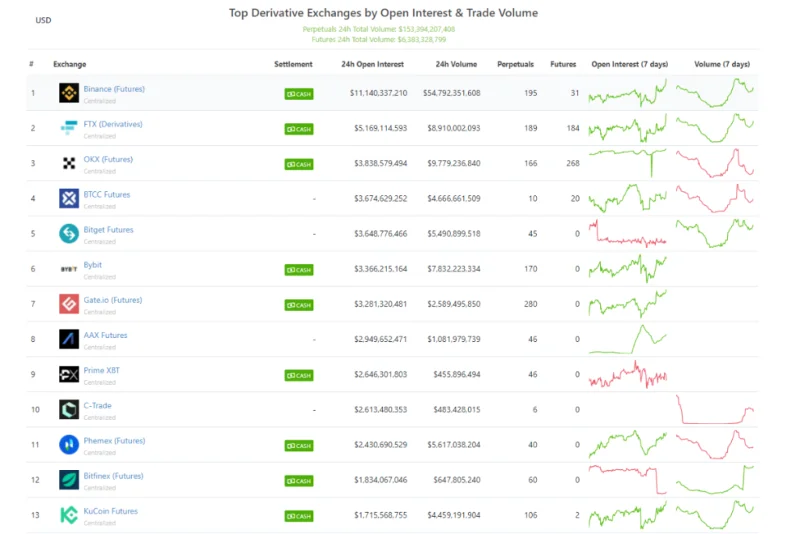Open the Gate.io (Futures) exchange link
The width and height of the screenshot is (800, 534).
(x=113, y=300)
